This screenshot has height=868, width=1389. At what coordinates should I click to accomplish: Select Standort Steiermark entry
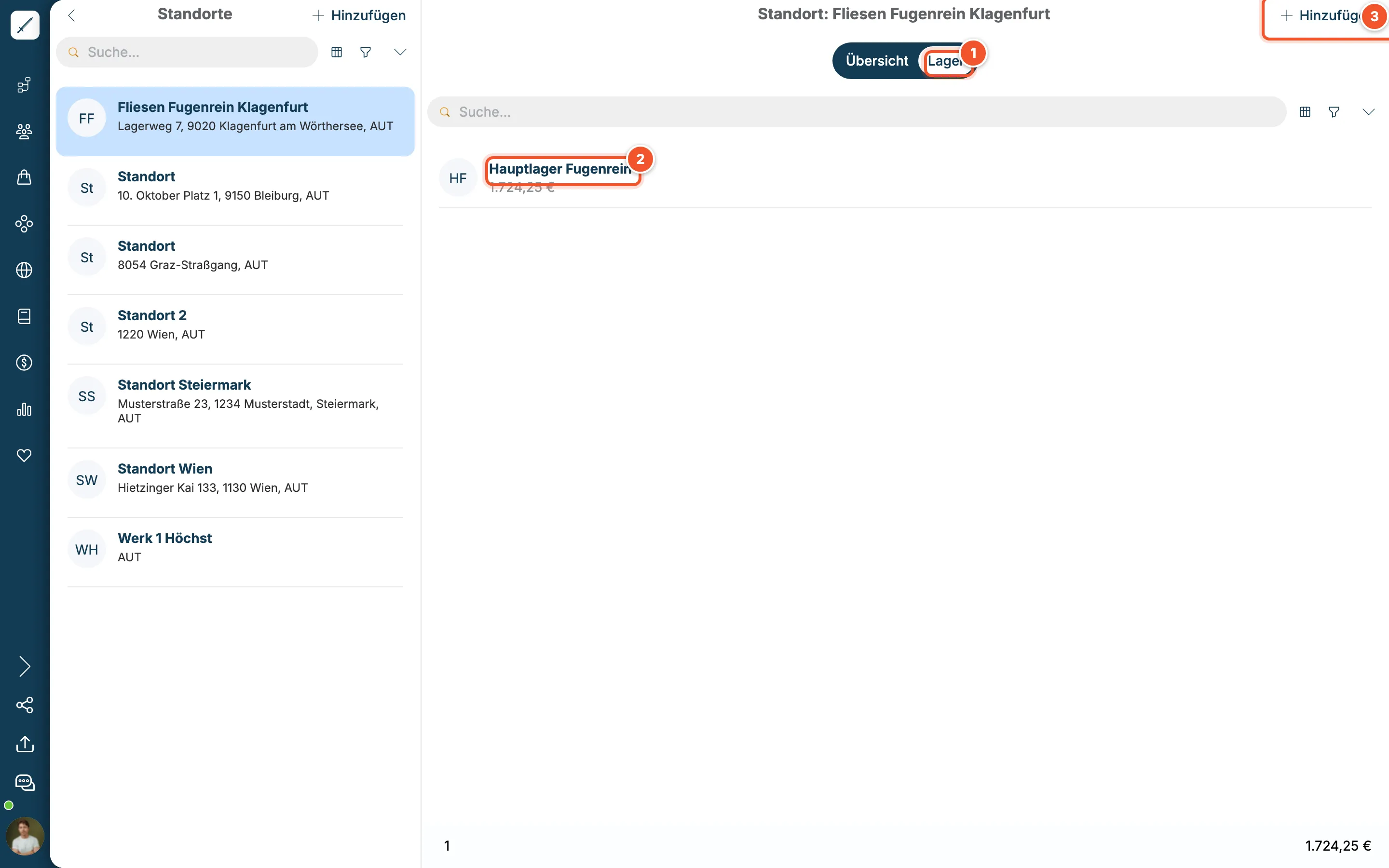pyautogui.click(x=235, y=406)
